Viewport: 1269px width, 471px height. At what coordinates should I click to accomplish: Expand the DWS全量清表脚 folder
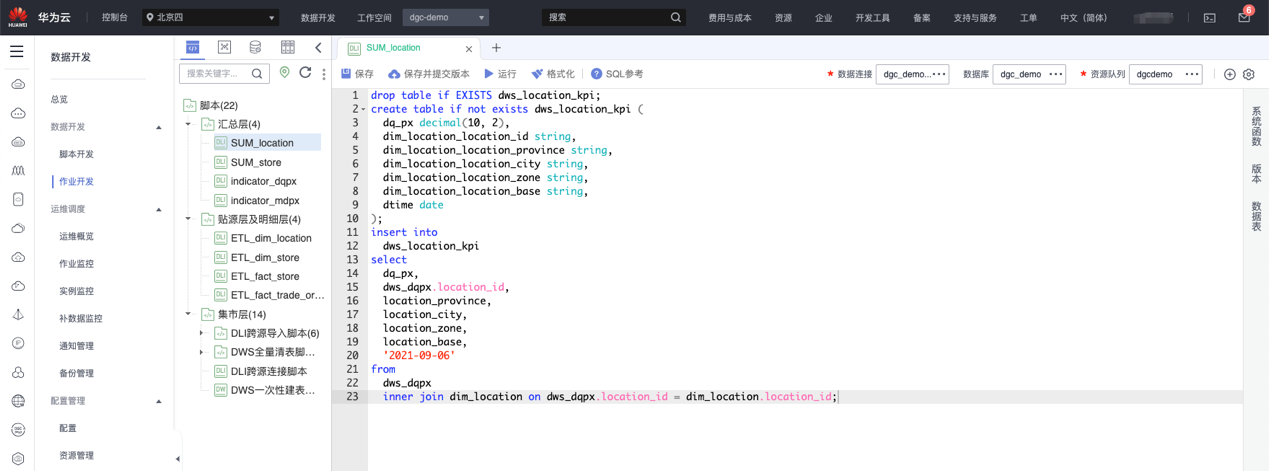pyautogui.click(x=201, y=352)
